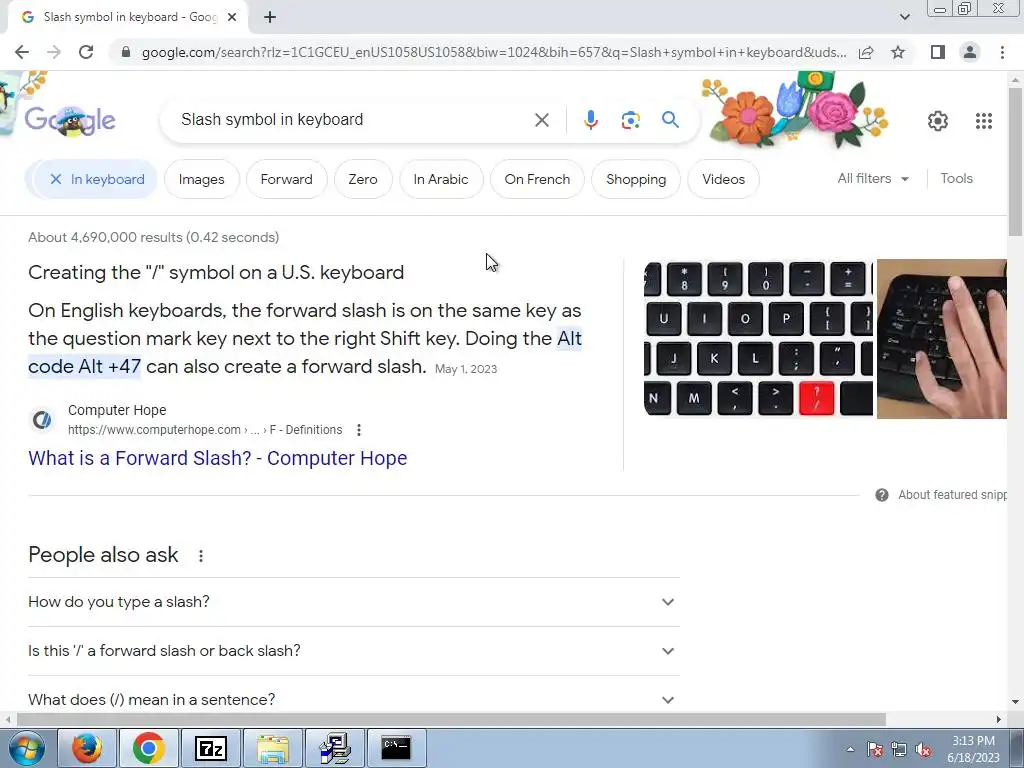Viewport: 1024px width, 768px height.
Task: Bookmark this page with the star icon
Action: [898, 52]
